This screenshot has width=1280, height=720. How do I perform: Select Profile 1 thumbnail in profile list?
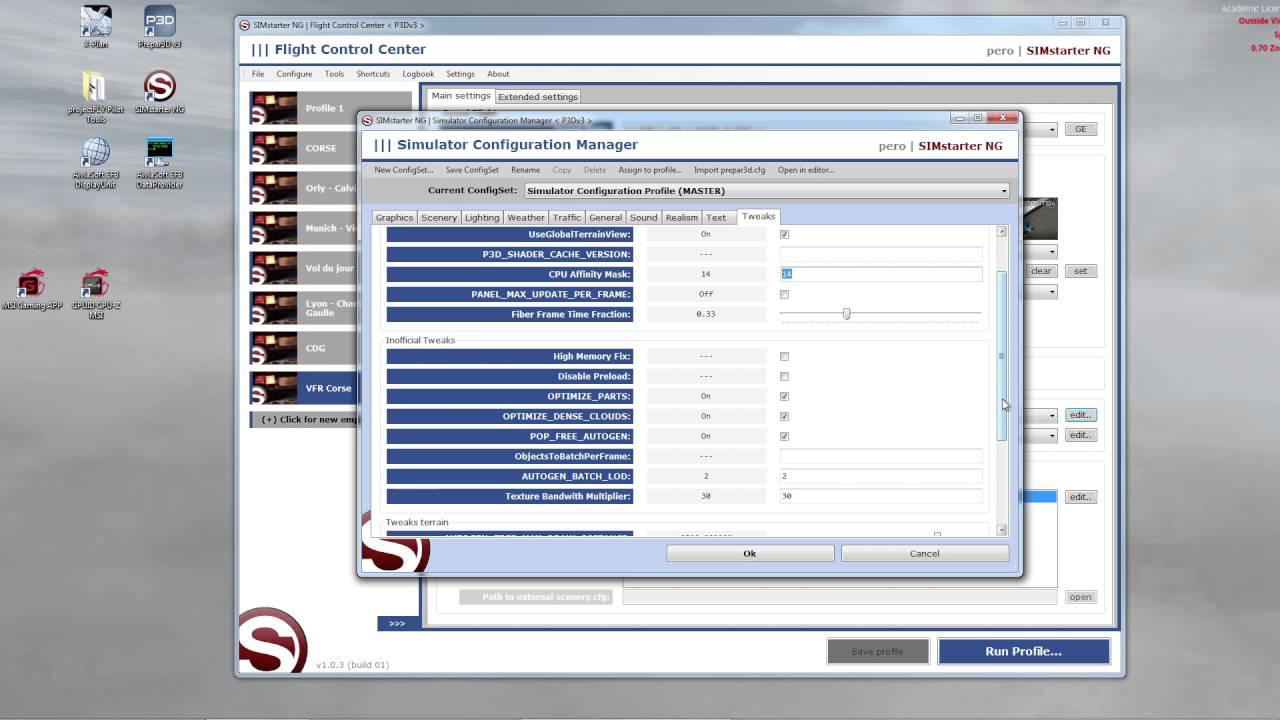(x=273, y=108)
